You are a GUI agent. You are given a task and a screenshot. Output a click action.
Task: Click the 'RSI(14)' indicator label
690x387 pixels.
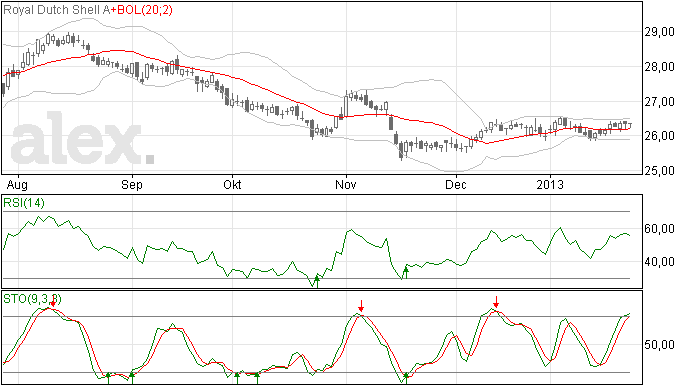(24, 203)
